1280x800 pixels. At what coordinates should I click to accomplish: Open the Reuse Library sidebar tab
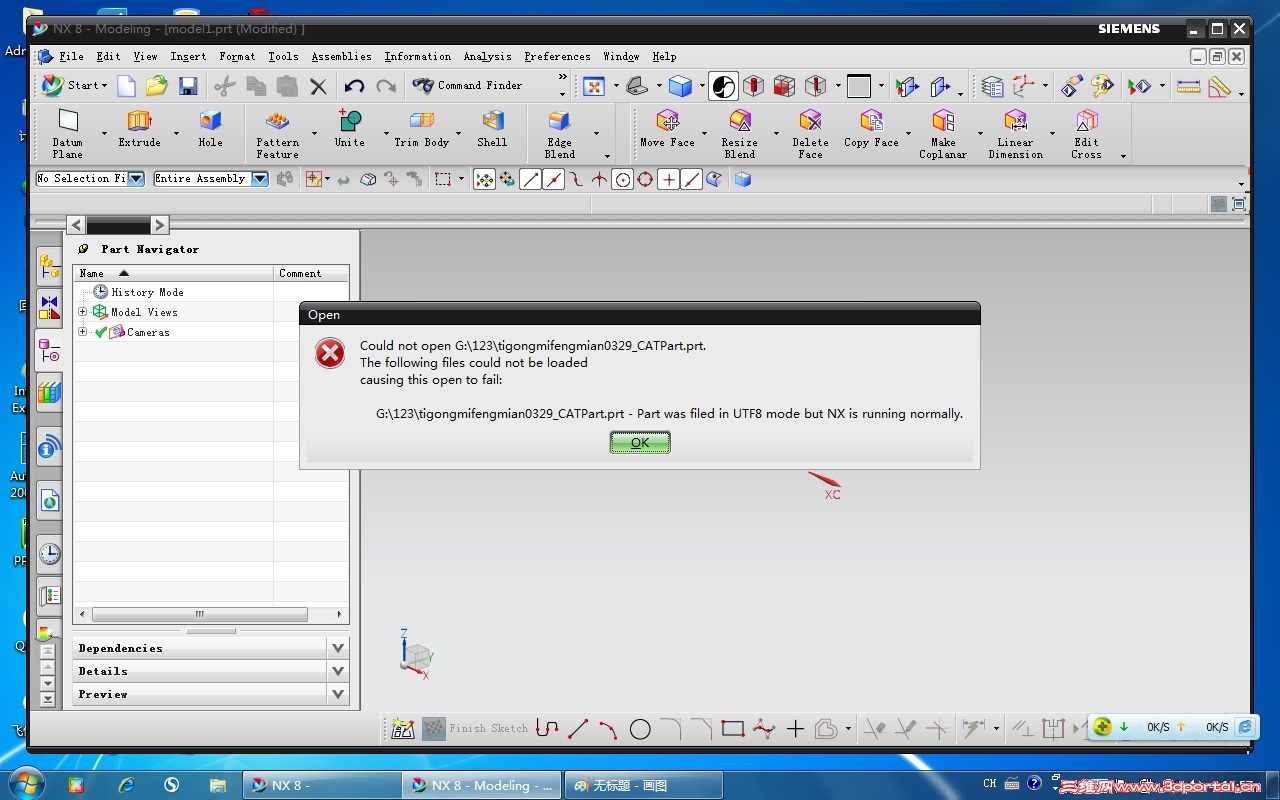click(49, 392)
